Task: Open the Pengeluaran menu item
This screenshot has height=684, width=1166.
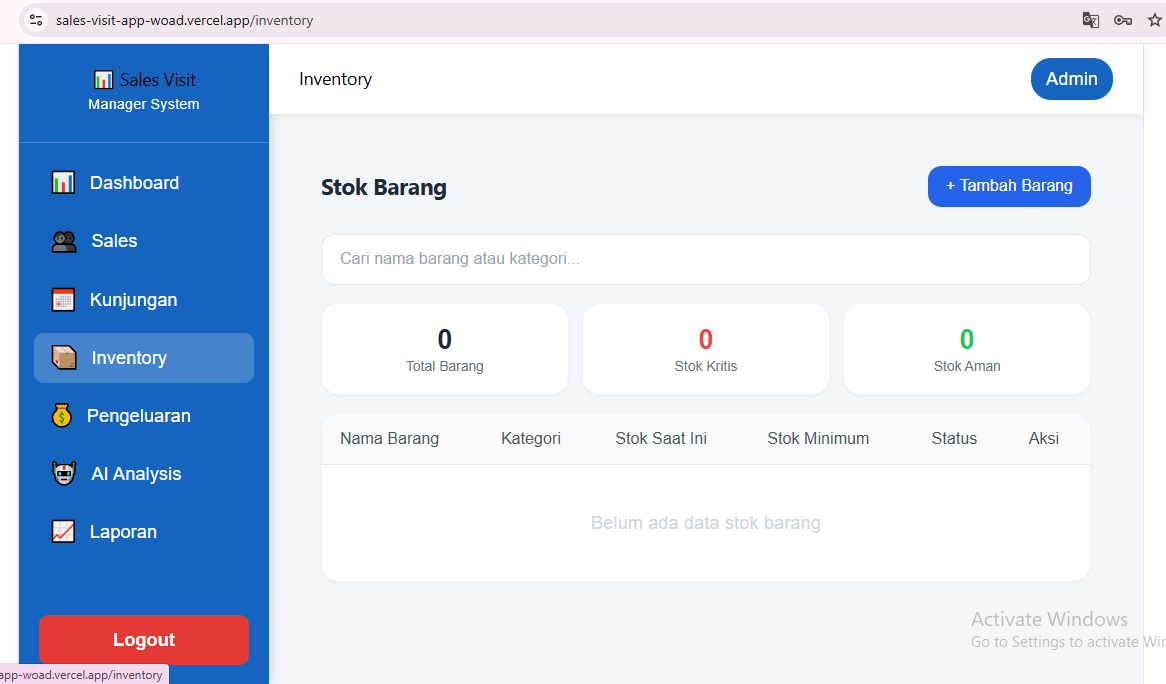Action: point(144,416)
